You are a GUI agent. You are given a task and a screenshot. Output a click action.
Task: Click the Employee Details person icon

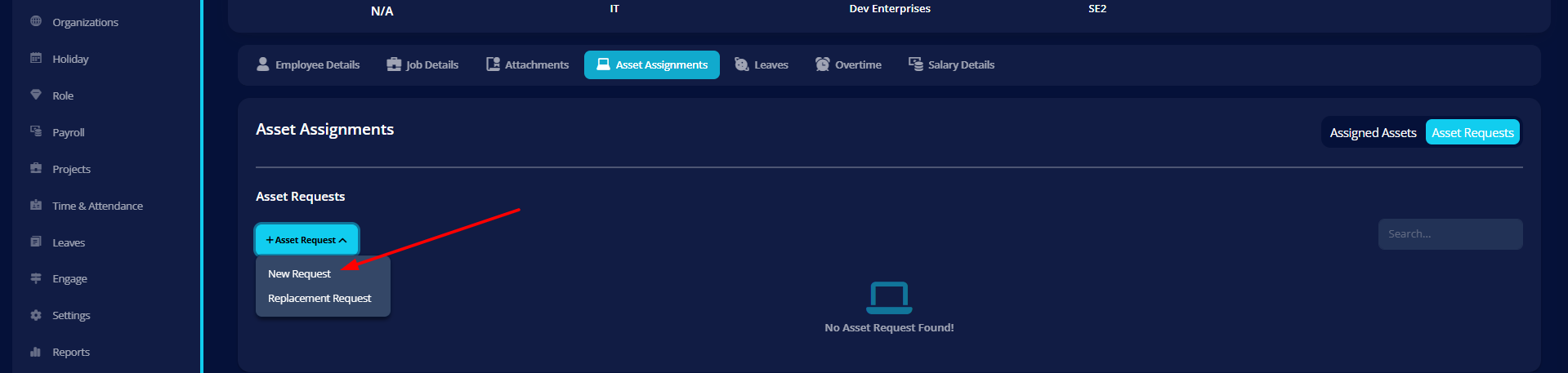click(x=263, y=64)
